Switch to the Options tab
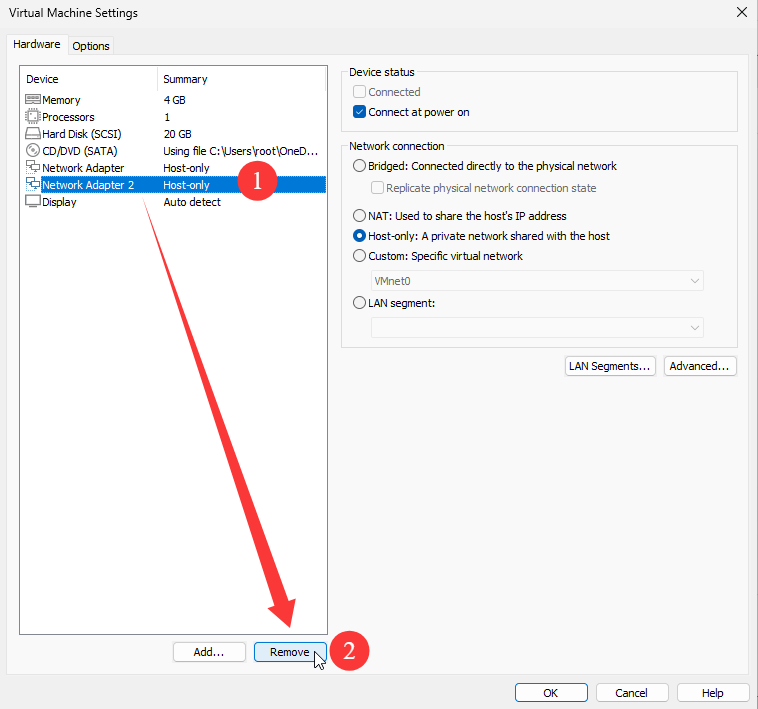758x709 pixels. [91, 46]
